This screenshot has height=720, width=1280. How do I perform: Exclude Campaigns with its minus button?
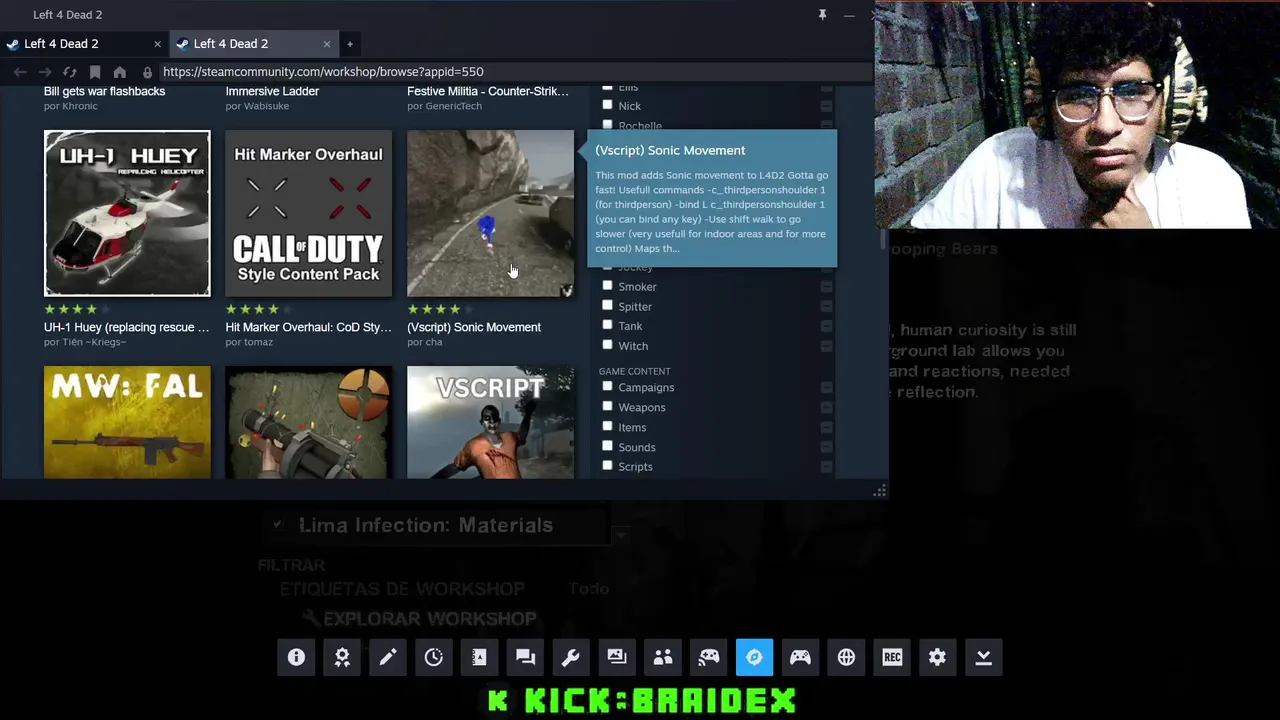[x=826, y=388]
